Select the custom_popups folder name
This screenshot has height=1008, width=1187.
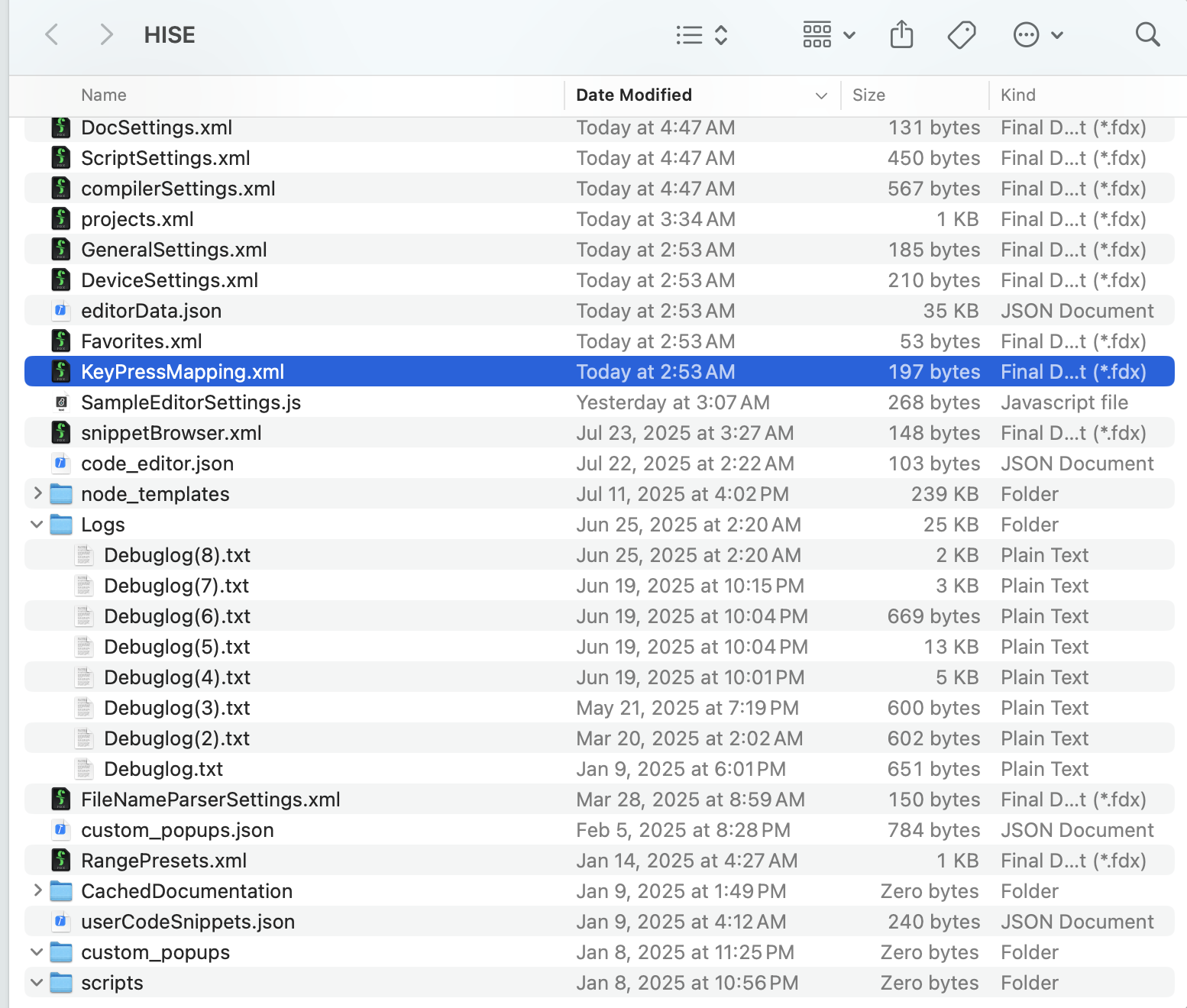tap(156, 952)
